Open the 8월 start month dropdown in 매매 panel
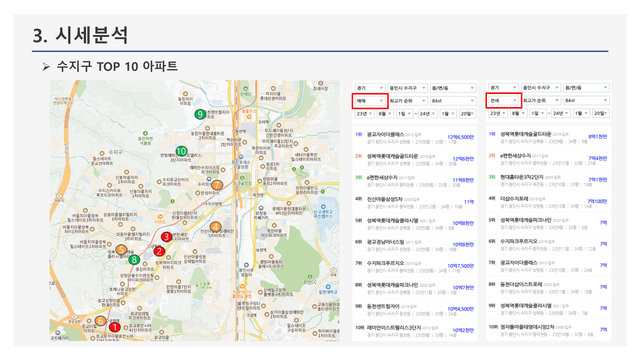Viewport: 640px width, 360px height. [x=385, y=113]
